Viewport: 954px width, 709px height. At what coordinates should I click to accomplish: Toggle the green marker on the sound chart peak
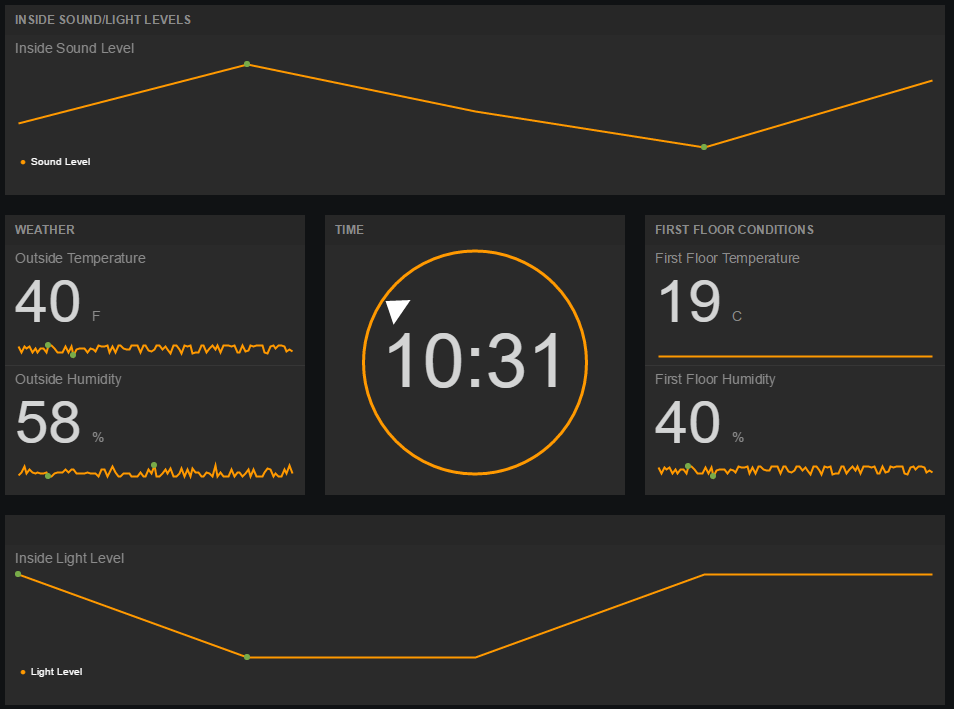tap(246, 64)
